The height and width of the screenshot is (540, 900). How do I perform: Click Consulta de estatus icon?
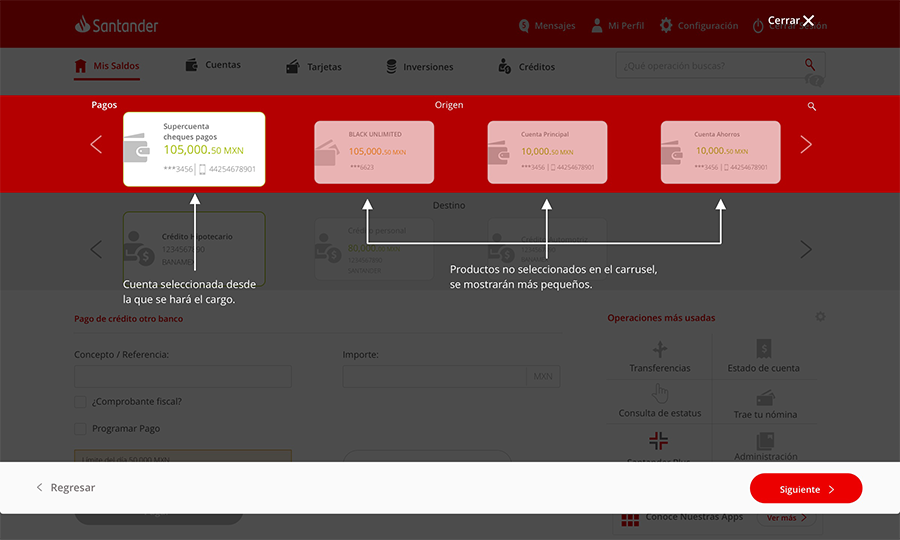click(659, 393)
